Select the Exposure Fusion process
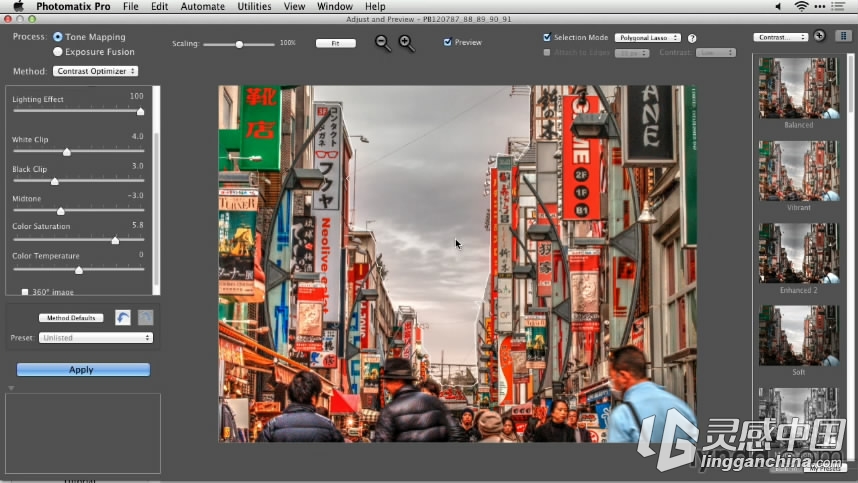Image resolution: width=858 pixels, height=483 pixels. tap(57, 51)
